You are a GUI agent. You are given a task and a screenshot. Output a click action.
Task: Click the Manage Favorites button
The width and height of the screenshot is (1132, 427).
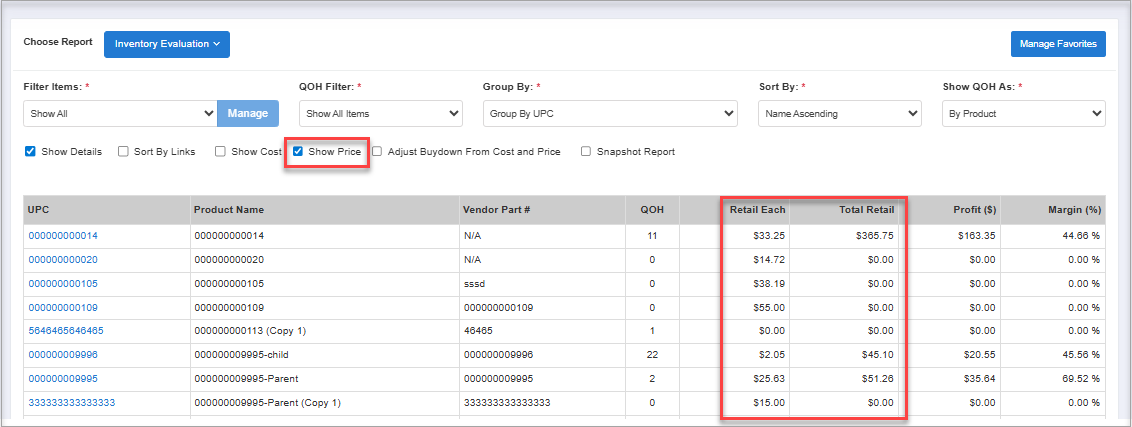[1058, 44]
